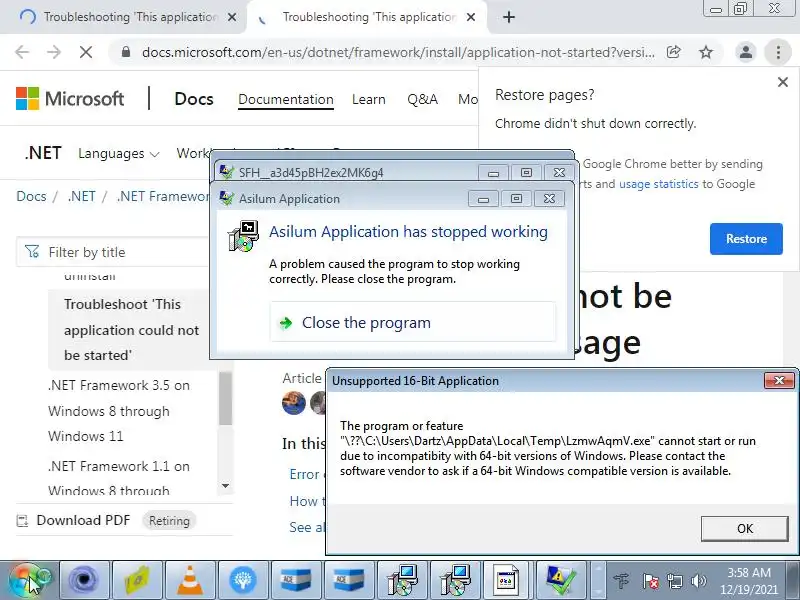Open the purple swirl taskbar app
Viewport: 800px width, 600px height.
click(85, 581)
